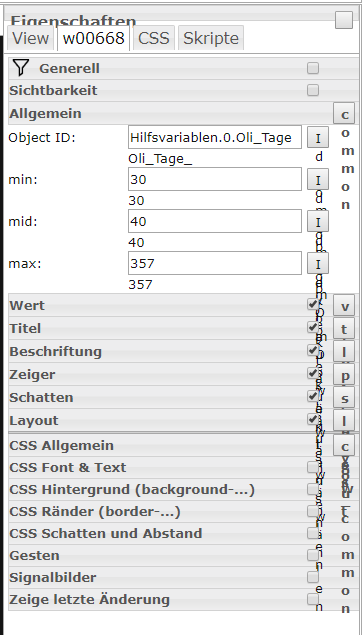Switch to the CSS tab
The width and height of the screenshot is (362, 635).
(153, 38)
